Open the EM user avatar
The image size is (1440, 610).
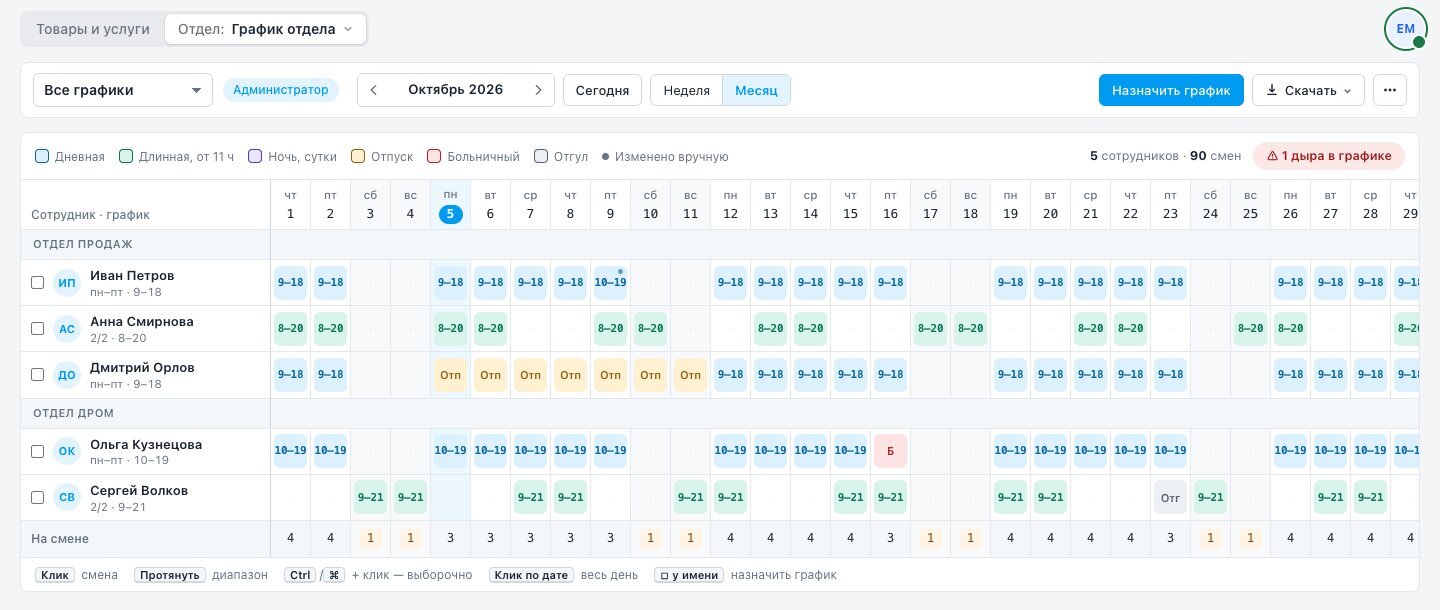click(1406, 29)
